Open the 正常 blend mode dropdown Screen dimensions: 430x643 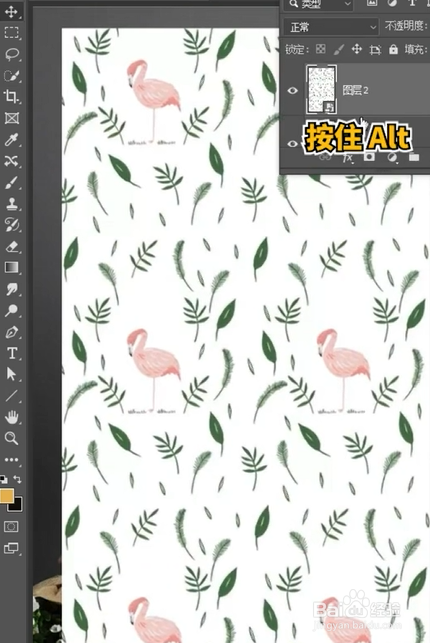point(331,27)
